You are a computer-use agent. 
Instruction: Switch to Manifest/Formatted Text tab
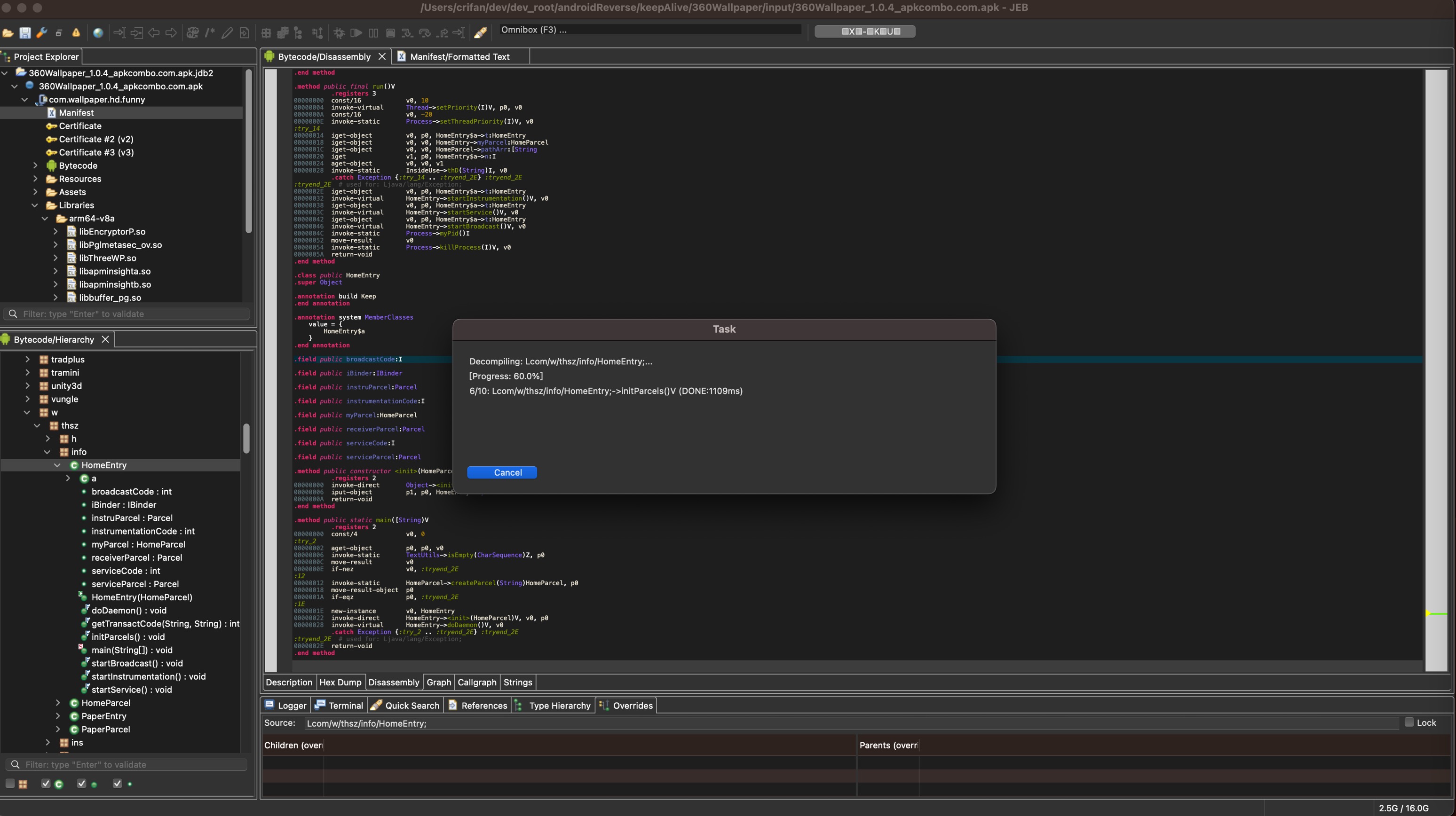(459, 56)
